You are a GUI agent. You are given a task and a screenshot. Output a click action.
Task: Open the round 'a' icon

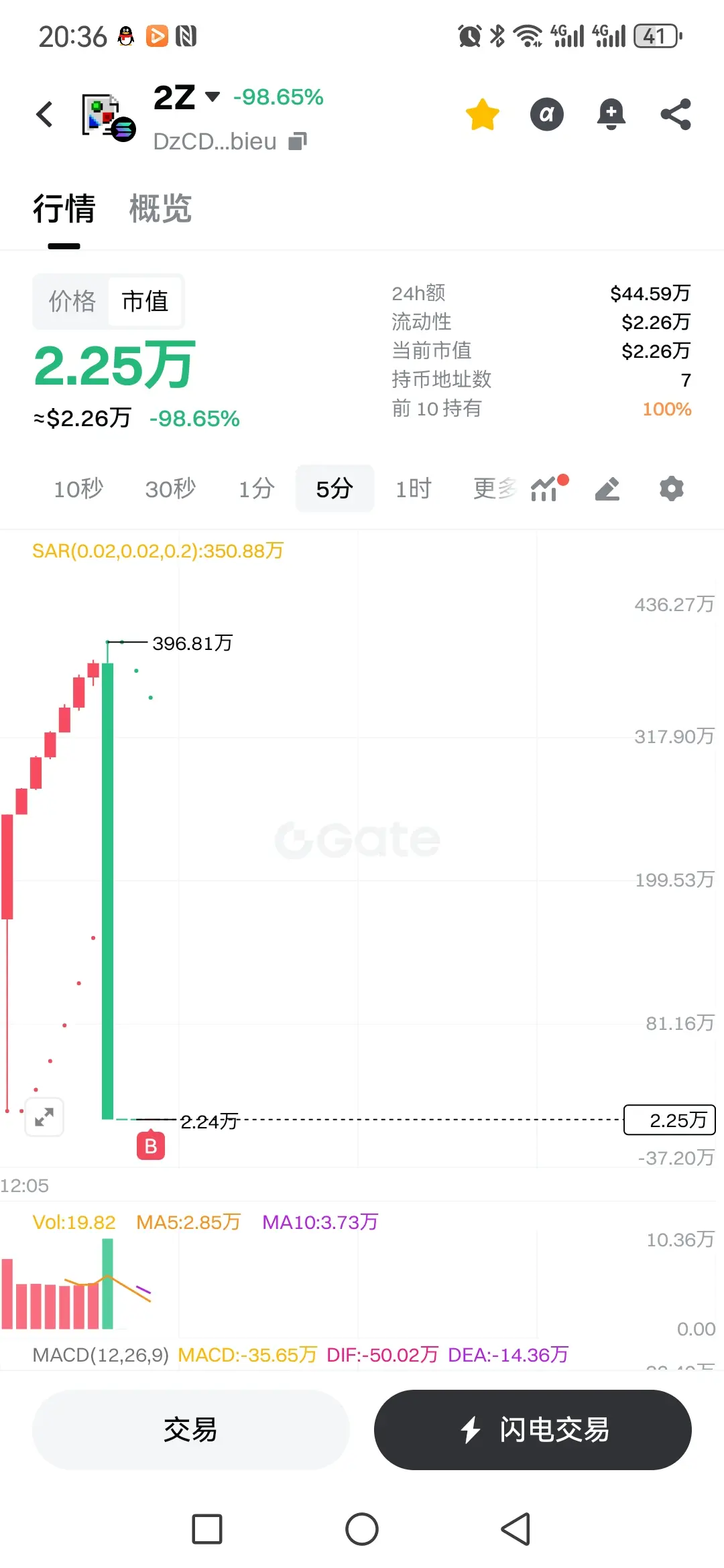pos(547,114)
